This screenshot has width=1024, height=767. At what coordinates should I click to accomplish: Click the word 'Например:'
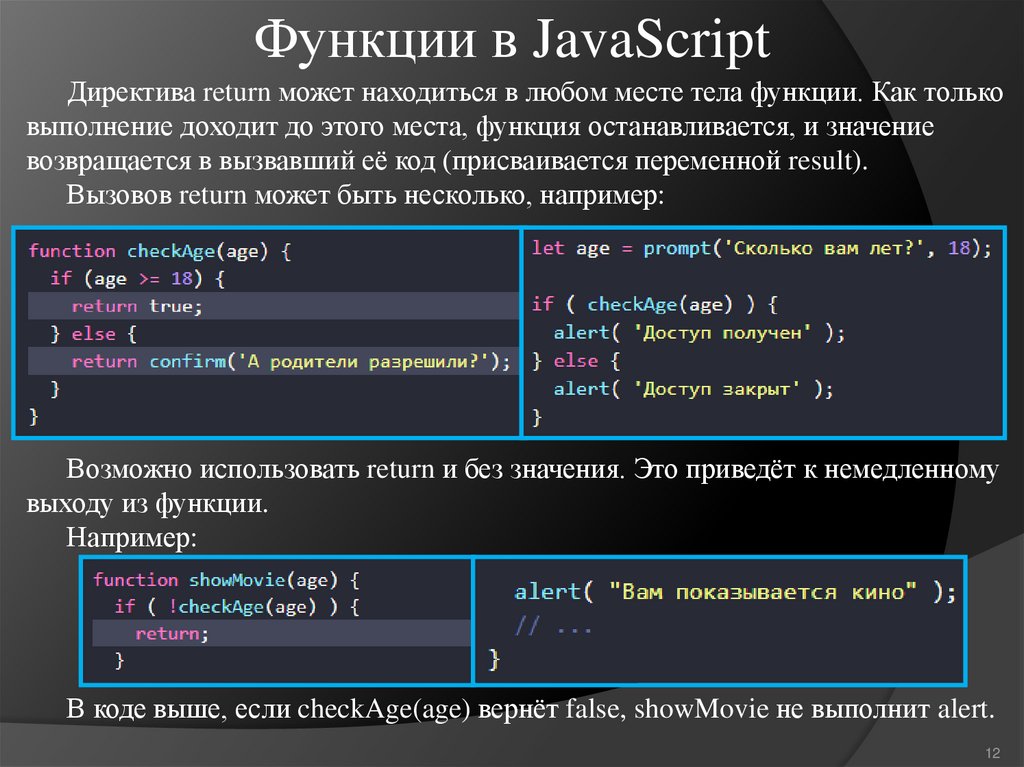point(132,538)
